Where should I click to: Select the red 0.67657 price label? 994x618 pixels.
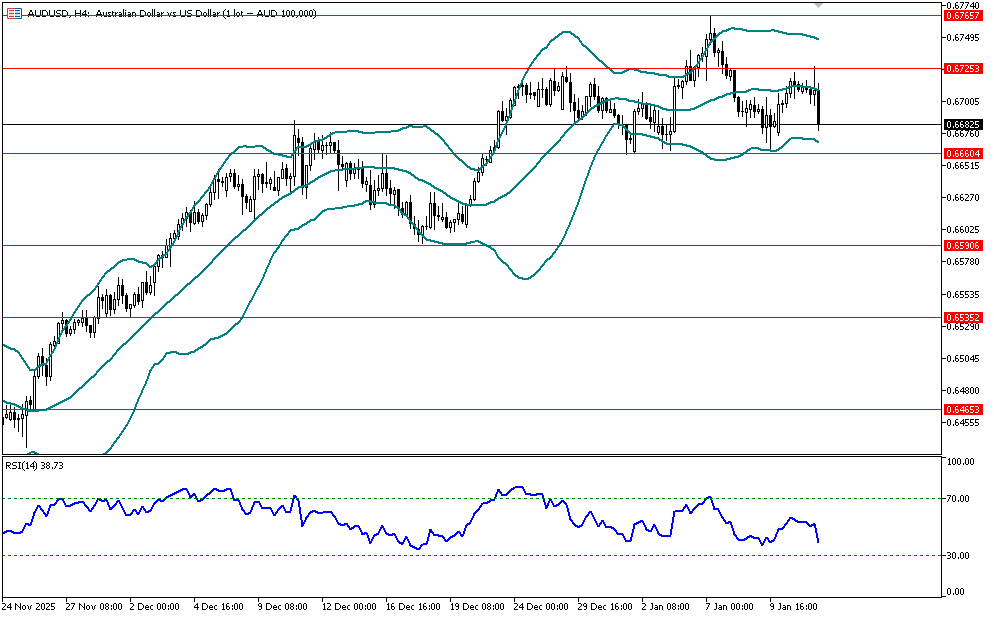point(961,16)
